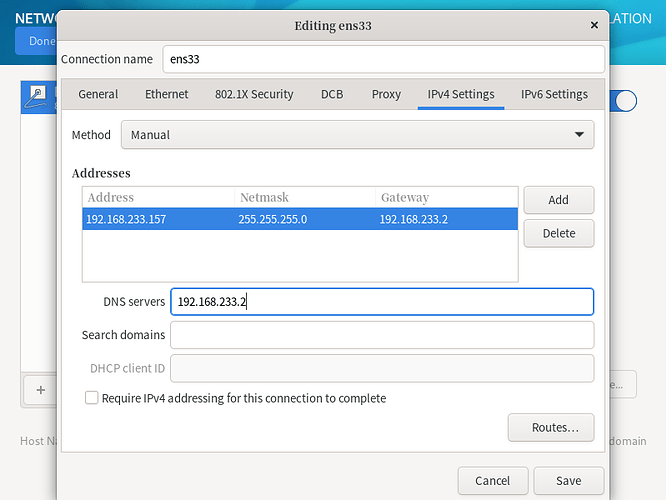666x500 pixels.
Task: Open the Method dropdown
Action: pos(357,134)
